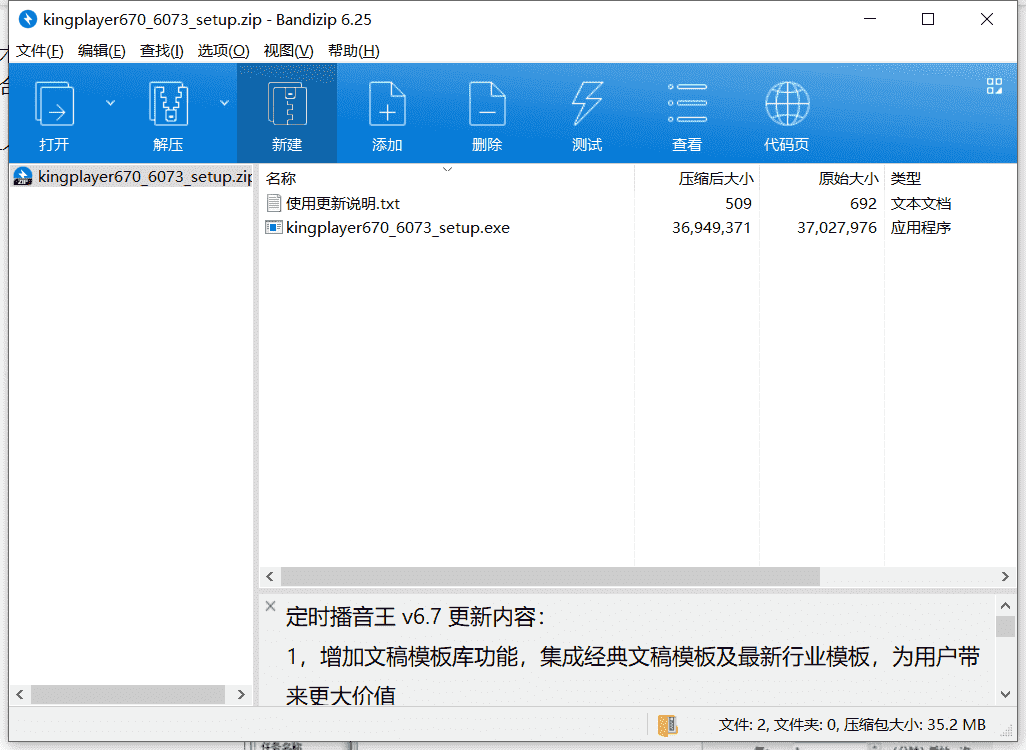The width and height of the screenshot is (1026, 750).
Task: Click the Bandizip logo in title bar
Action: tap(27, 19)
